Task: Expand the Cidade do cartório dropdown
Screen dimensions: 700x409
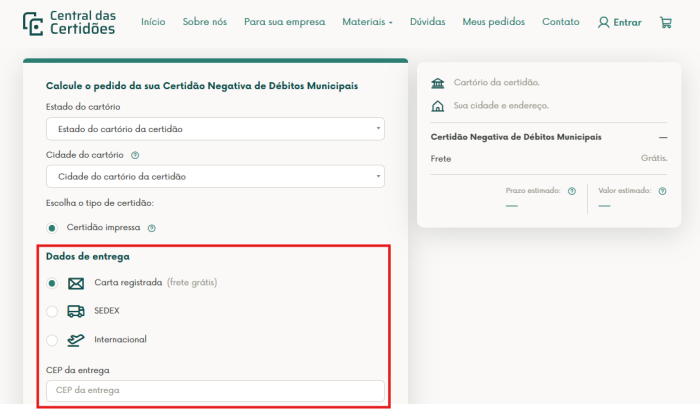Action: point(215,177)
